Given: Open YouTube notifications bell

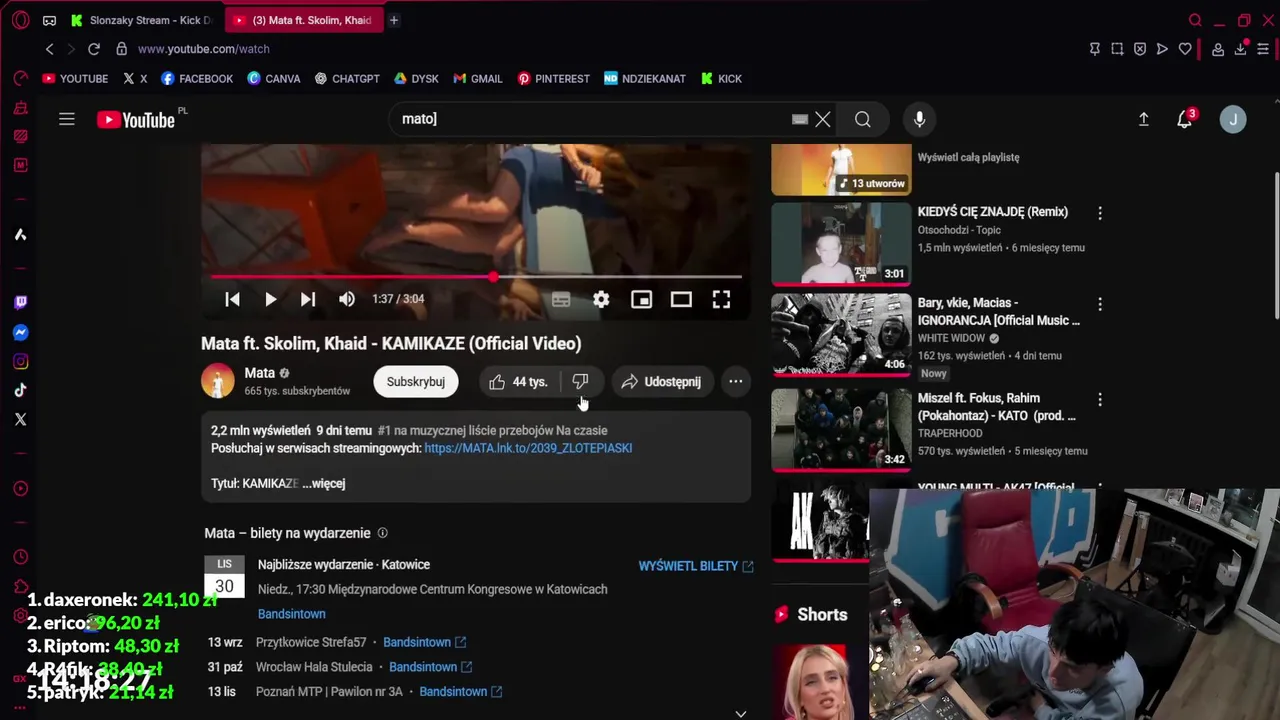Looking at the screenshot, I should click(1185, 119).
